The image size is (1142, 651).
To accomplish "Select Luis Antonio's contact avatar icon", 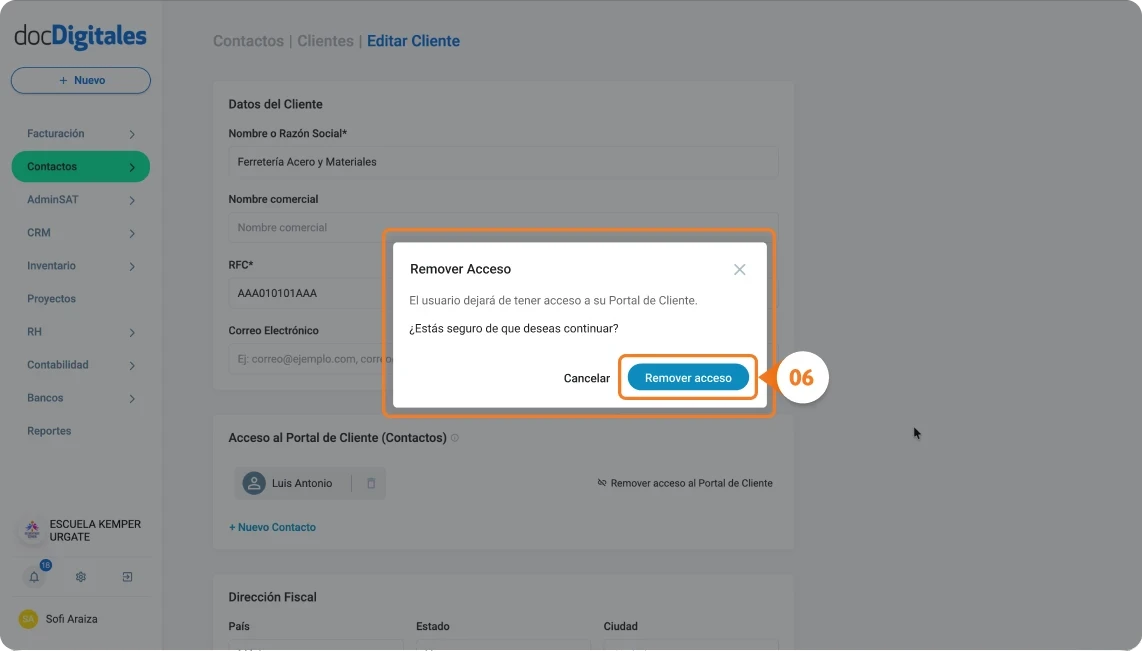I will pyautogui.click(x=253, y=483).
